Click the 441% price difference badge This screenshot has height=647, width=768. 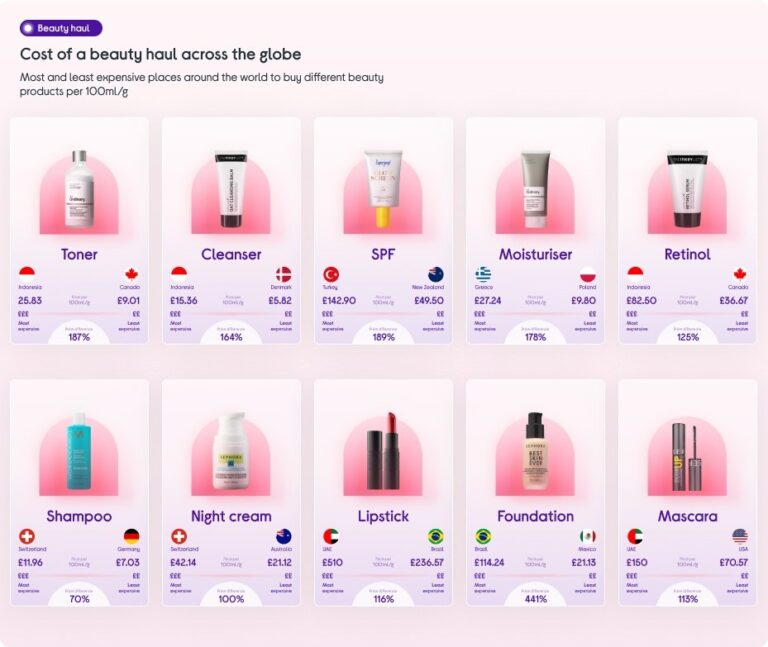[535, 599]
